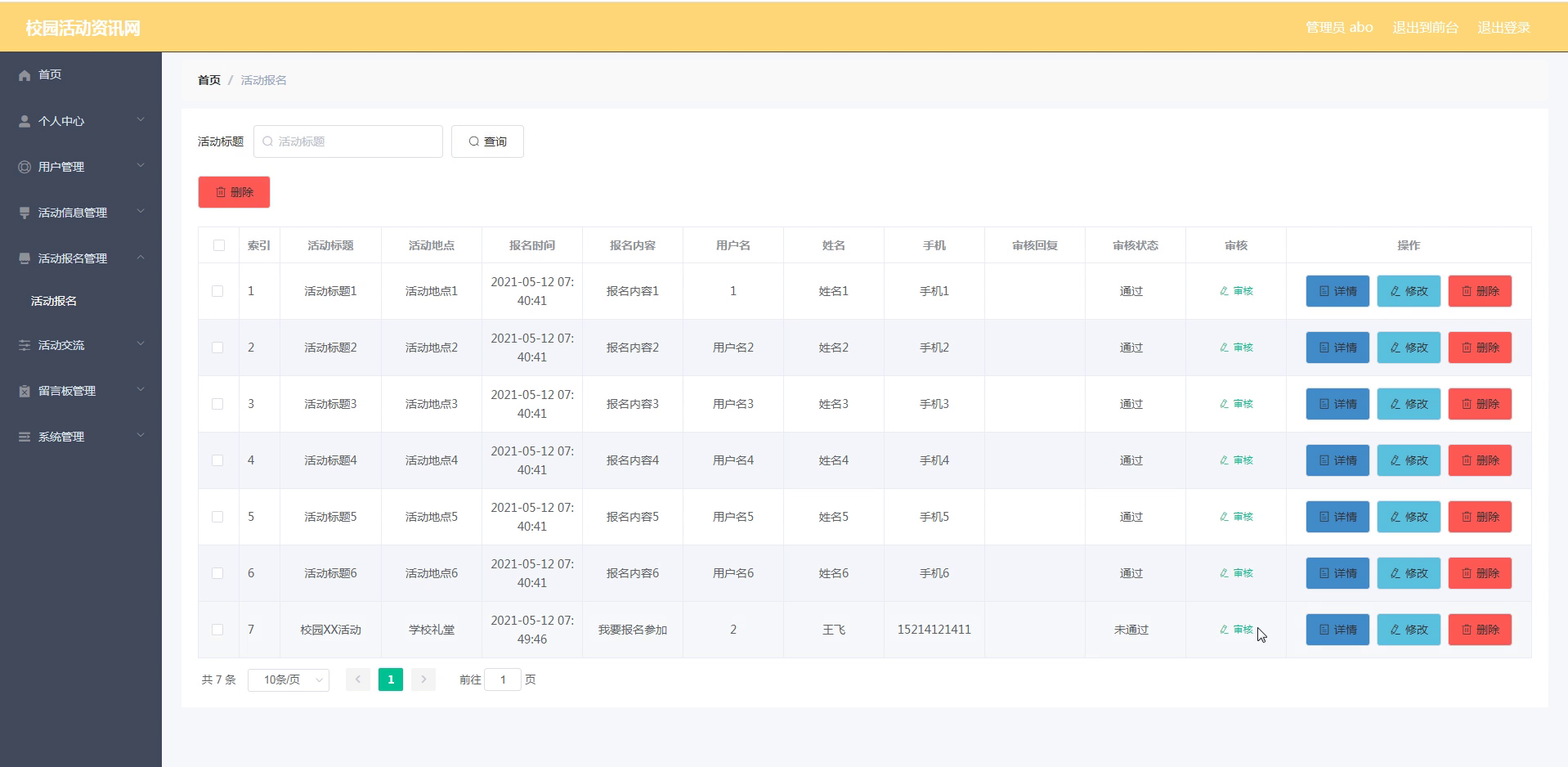Expand the 系统管理 sidebar menu

click(x=81, y=437)
